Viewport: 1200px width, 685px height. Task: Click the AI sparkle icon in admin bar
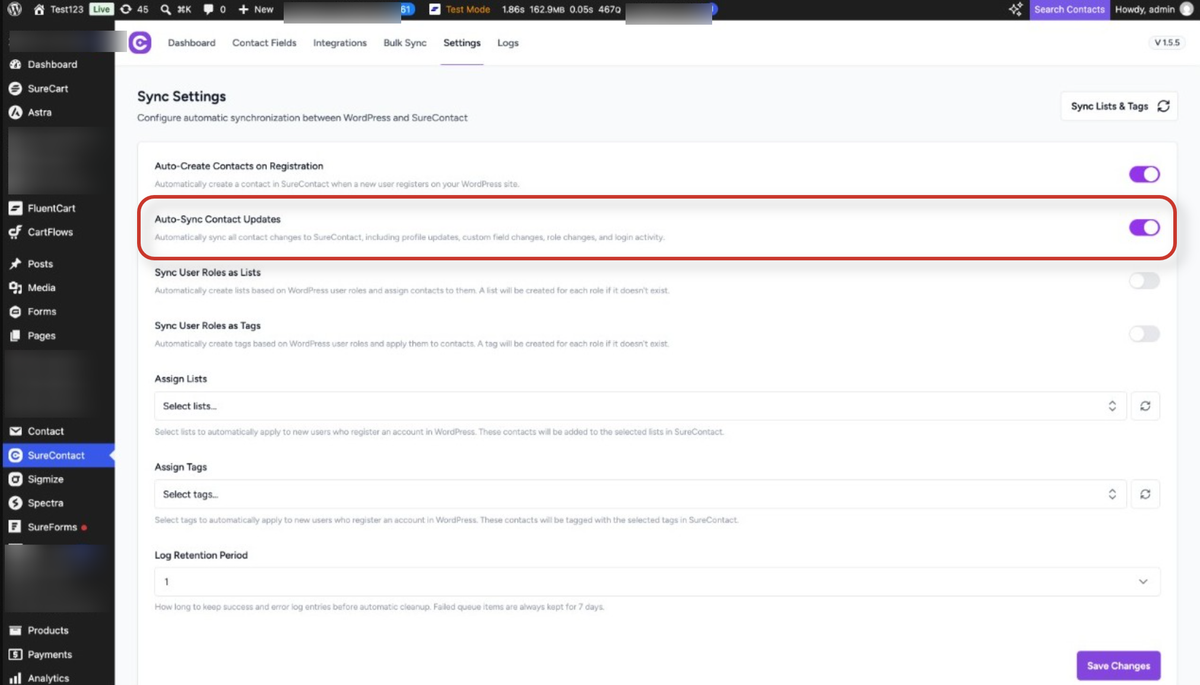(1015, 9)
